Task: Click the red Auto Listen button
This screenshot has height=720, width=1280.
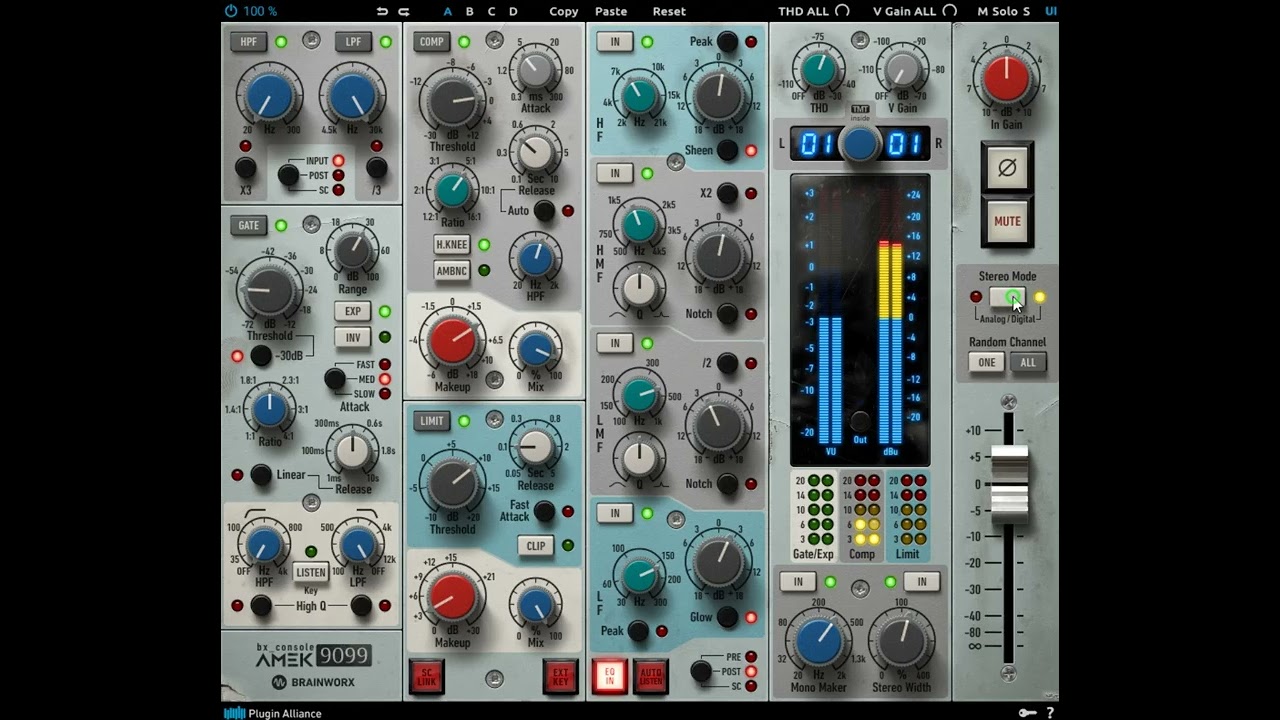Action: click(651, 677)
